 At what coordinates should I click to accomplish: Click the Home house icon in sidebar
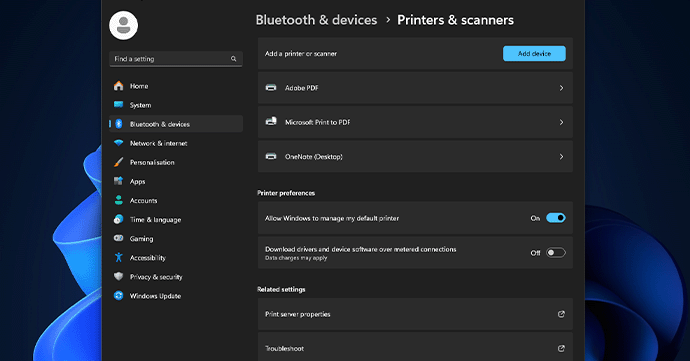coord(118,86)
